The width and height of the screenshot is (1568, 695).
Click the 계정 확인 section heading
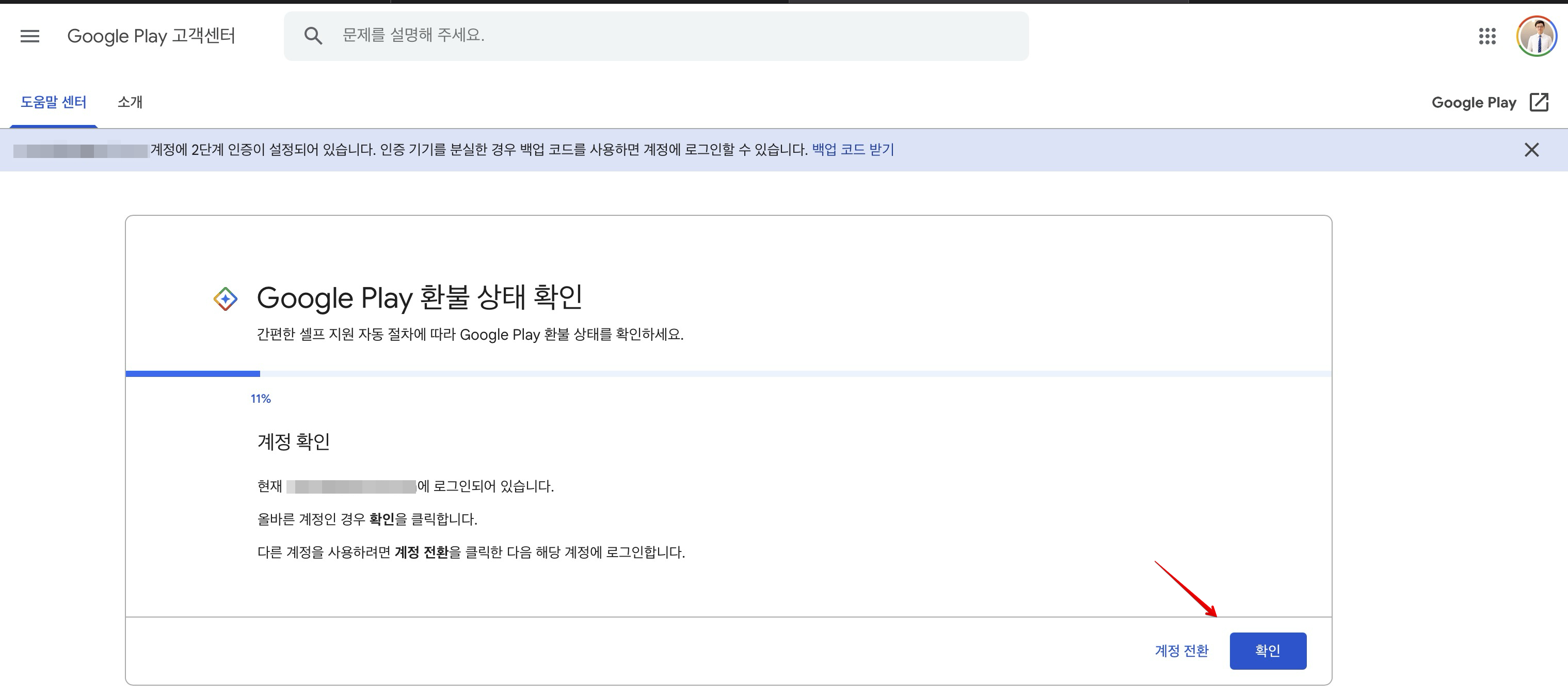(x=293, y=441)
